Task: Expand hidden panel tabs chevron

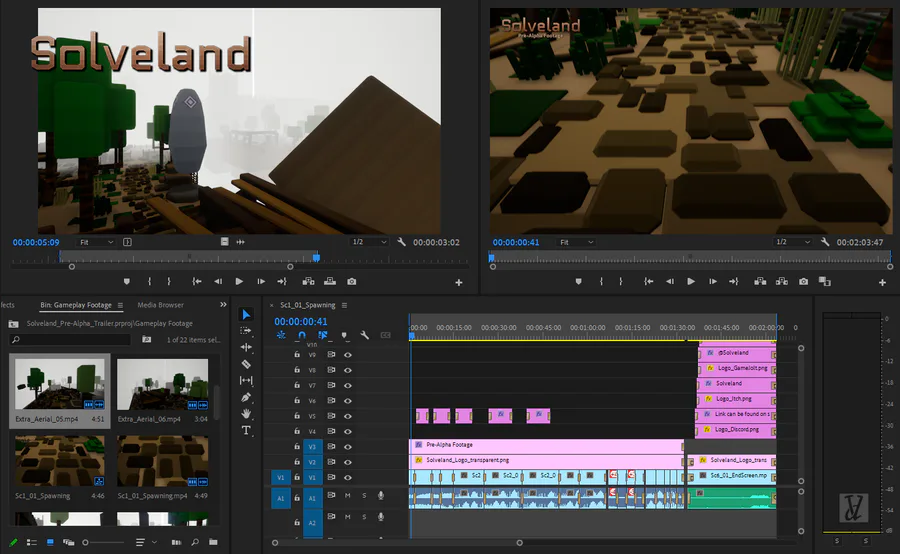Action: tap(223, 304)
